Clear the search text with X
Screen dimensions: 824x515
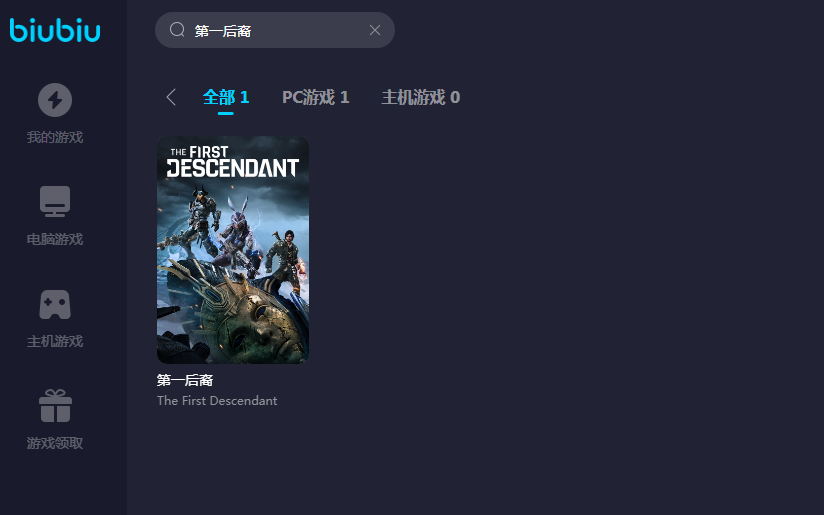click(x=375, y=30)
